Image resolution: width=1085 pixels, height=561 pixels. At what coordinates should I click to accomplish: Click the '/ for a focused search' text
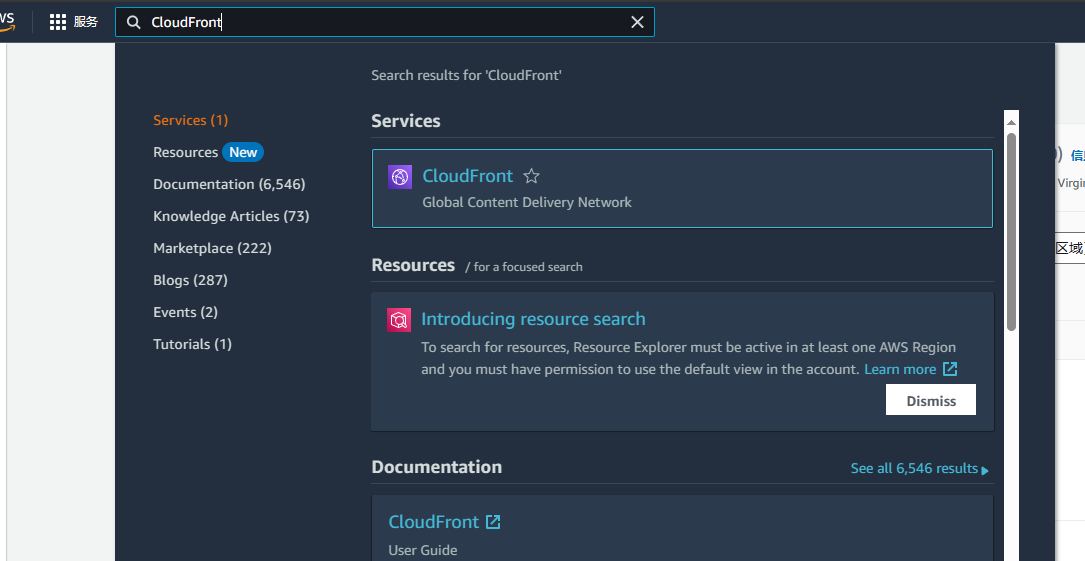click(x=524, y=267)
